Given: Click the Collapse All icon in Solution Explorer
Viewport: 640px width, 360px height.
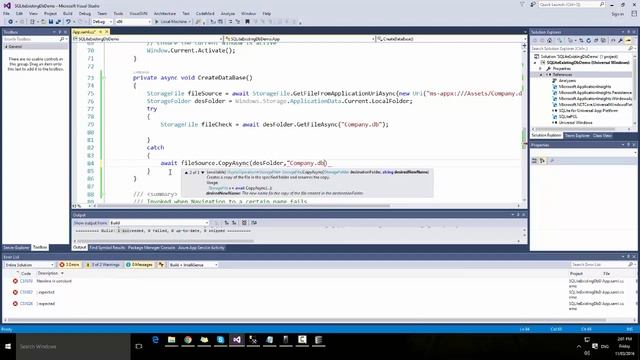Looking at the screenshot, I should (x=596, y=40).
